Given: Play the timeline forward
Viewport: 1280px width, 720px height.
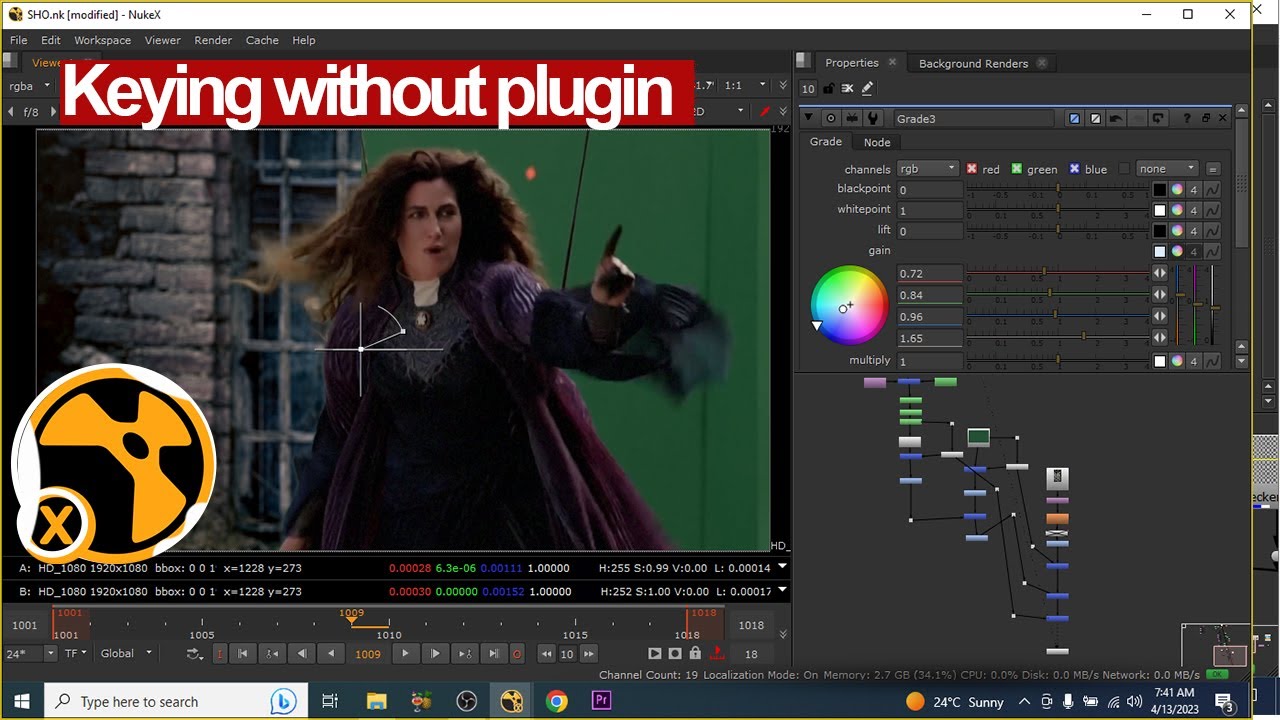Looking at the screenshot, I should 405,654.
